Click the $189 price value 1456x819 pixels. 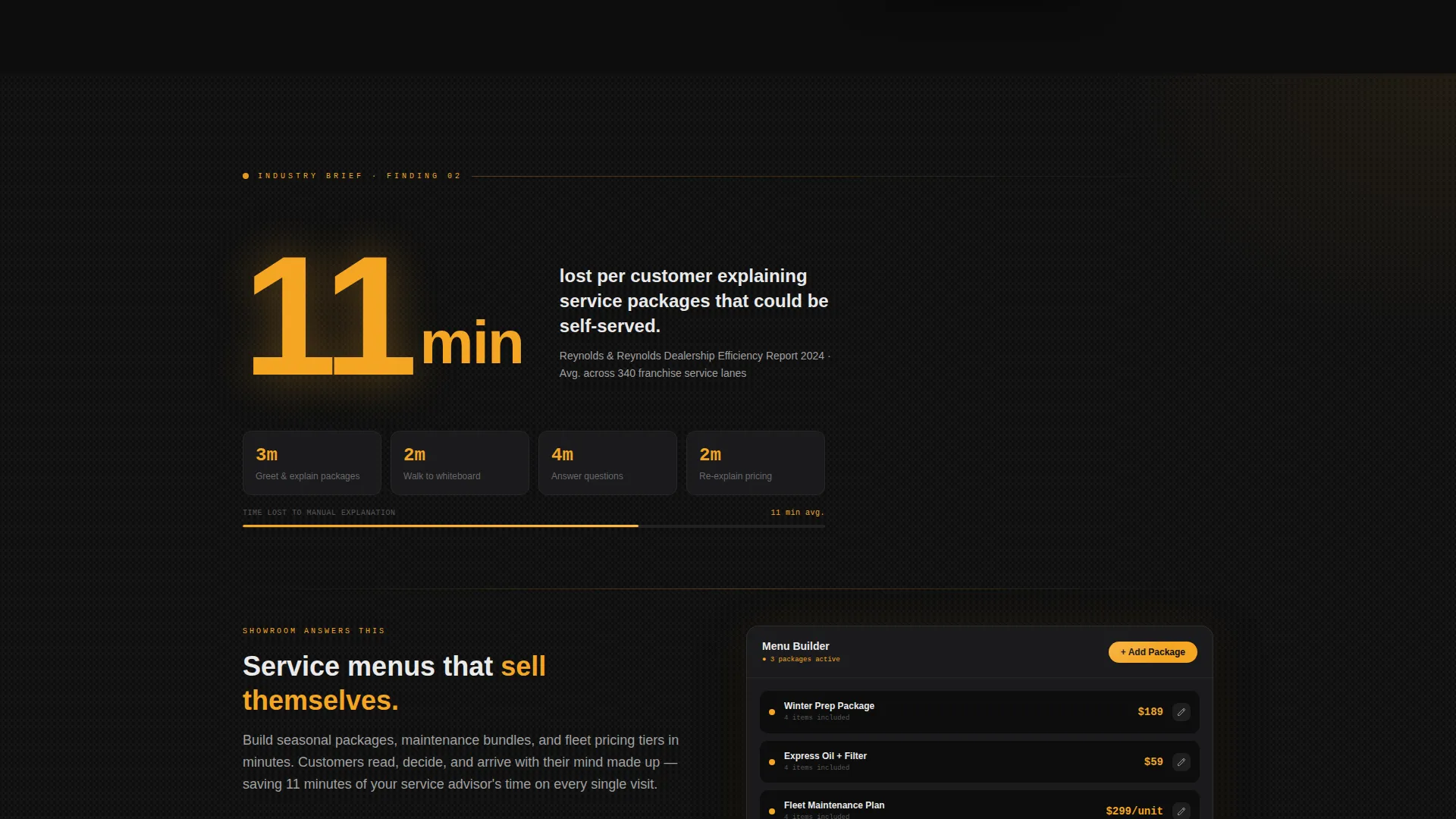(1150, 712)
